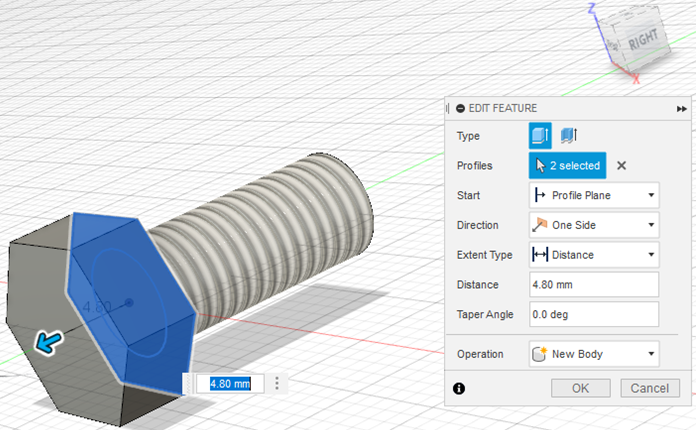Open the Extent Type dropdown

click(594, 255)
